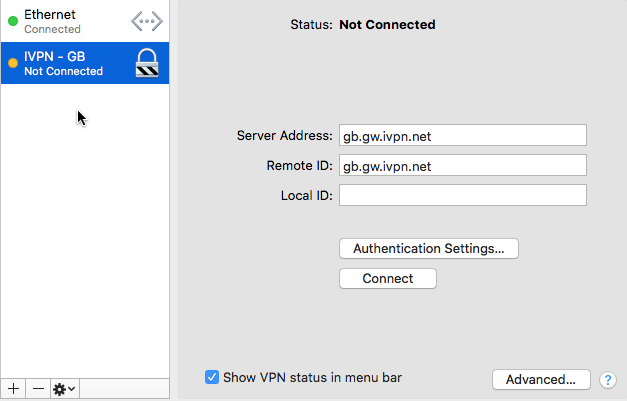Image resolution: width=627 pixels, height=401 pixels.
Task: Expand the chevron next to the gear
Action: 72,389
